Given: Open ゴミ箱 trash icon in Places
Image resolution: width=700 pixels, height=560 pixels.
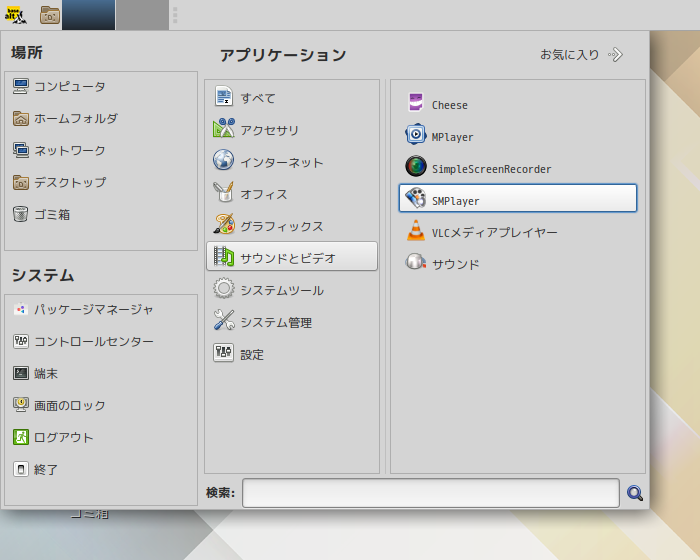Looking at the screenshot, I should coord(21,214).
